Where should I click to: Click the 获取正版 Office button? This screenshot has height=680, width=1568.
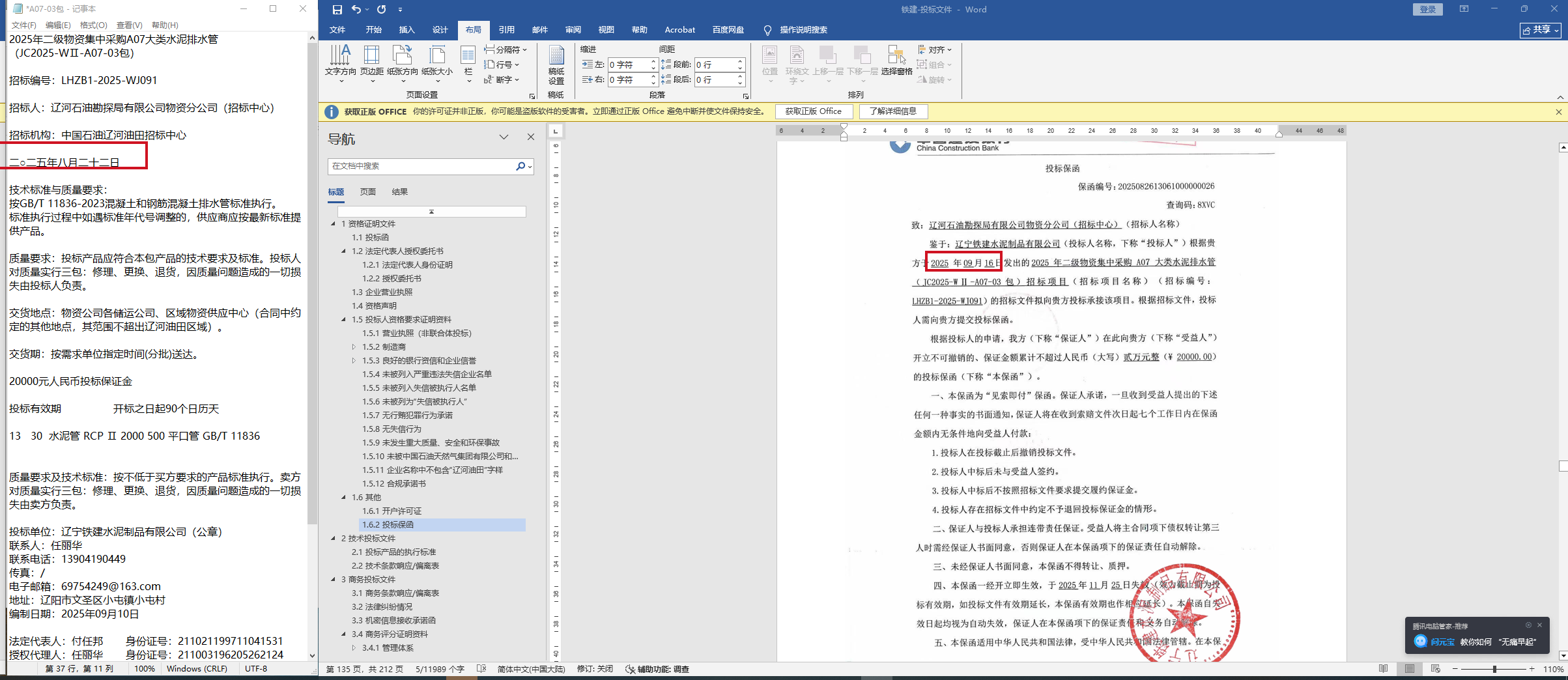[813, 111]
